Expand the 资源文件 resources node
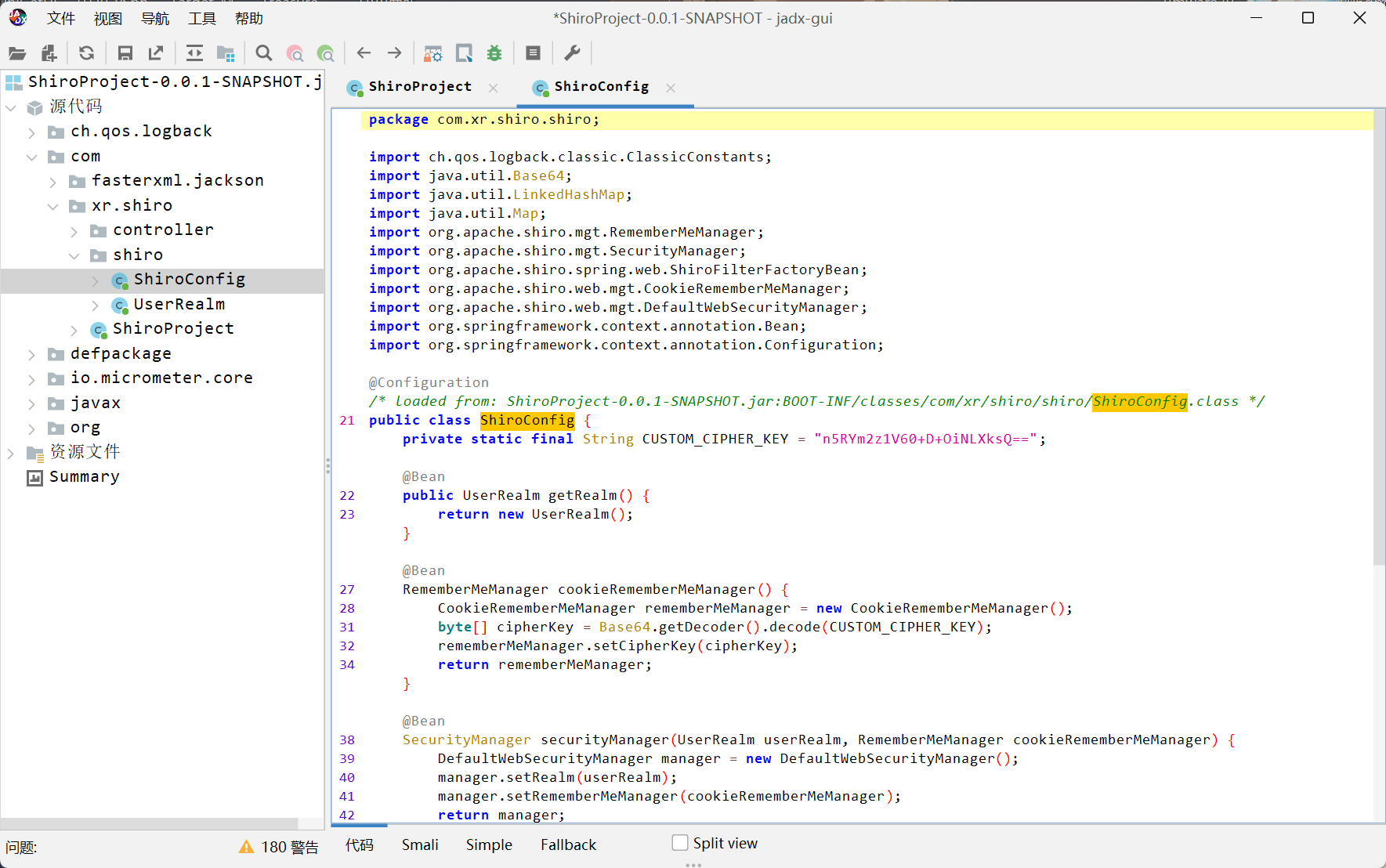Screen dimensions: 1386x868 [x=11, y=453]
